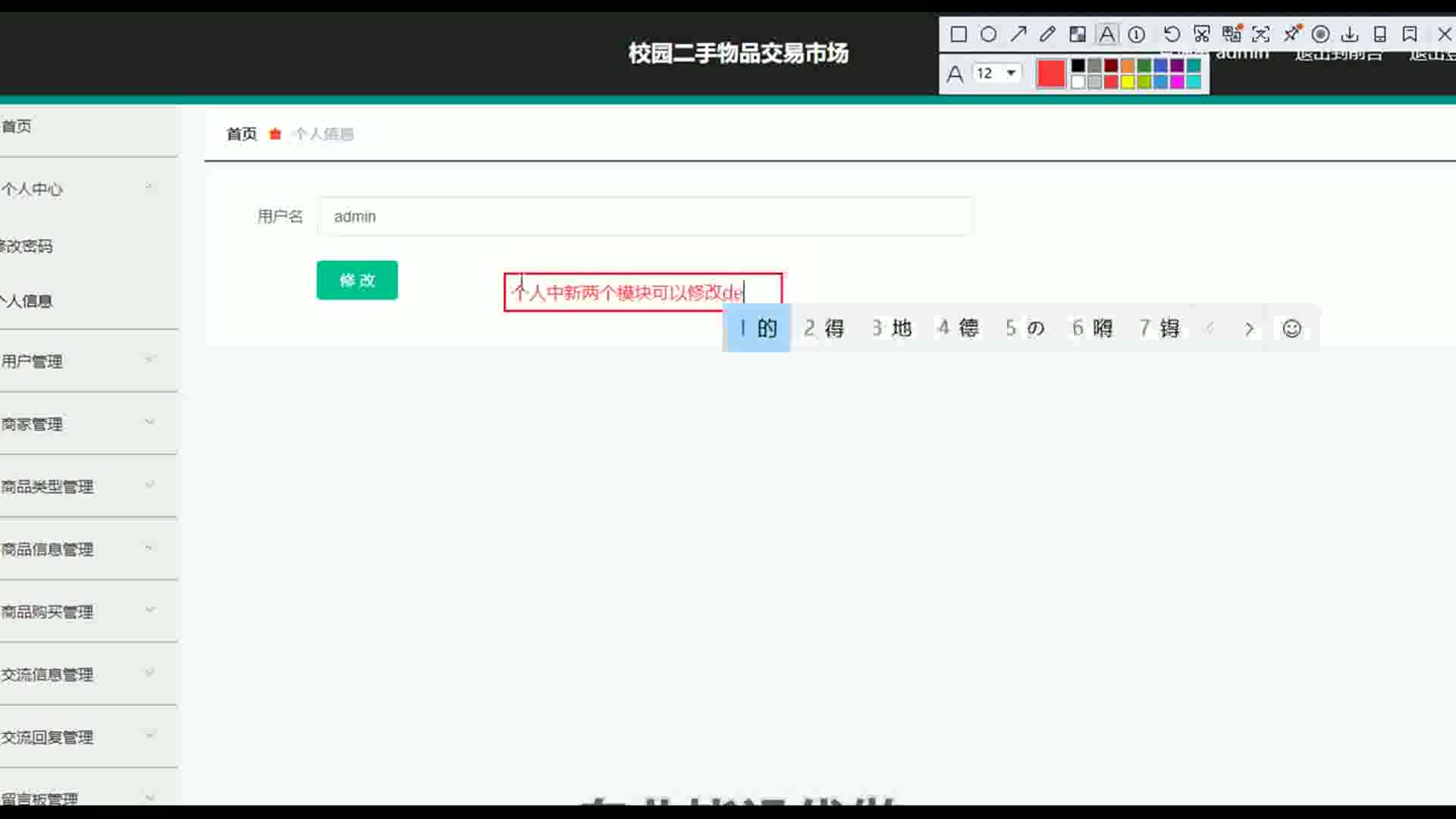Click the large current red color swatch

[1051, 74]
